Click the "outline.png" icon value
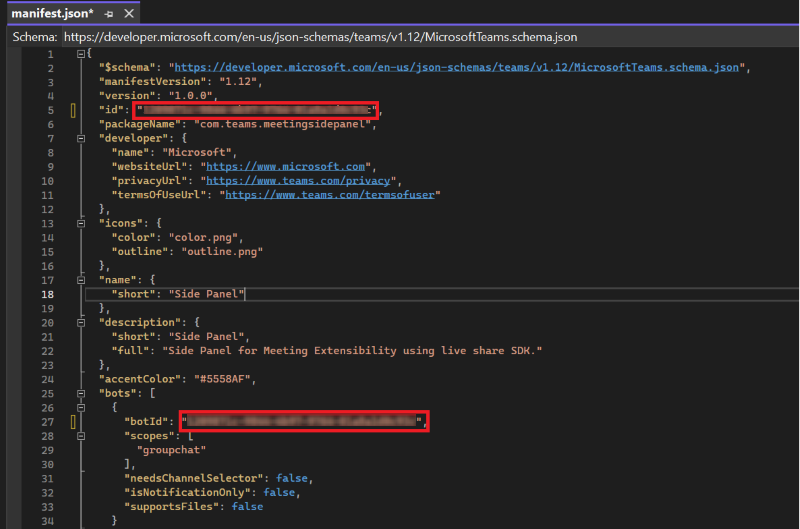The height and width of the screenshot is (529, 800). pos(222,251)
